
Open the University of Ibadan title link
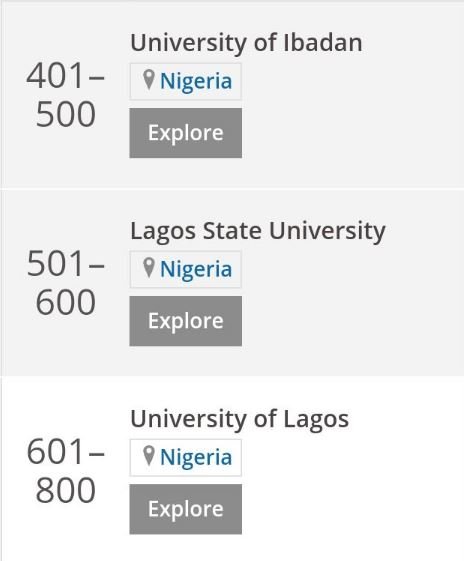[x=246, y=43]
